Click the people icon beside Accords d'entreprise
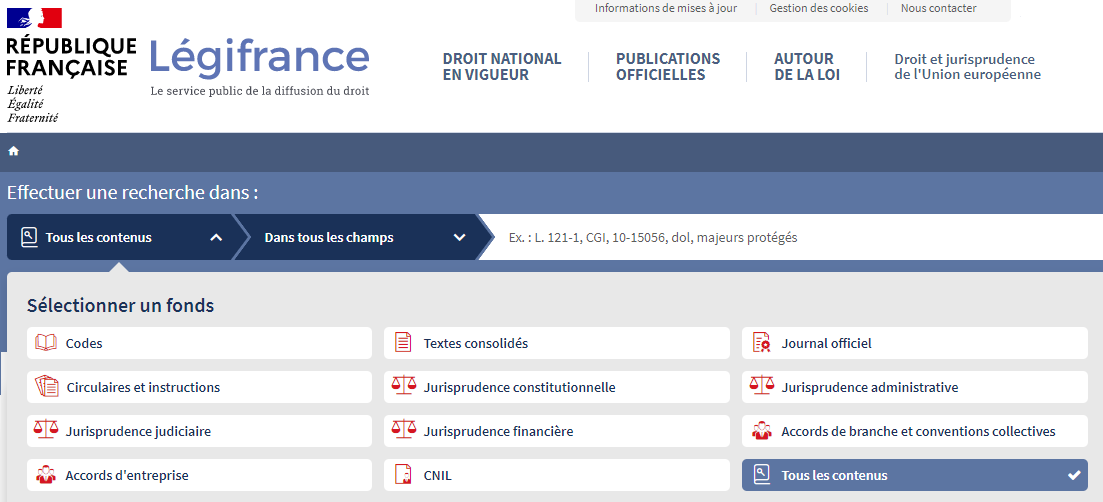The image size is (1103, 502). pyautogui.click(x=46, y=475)
